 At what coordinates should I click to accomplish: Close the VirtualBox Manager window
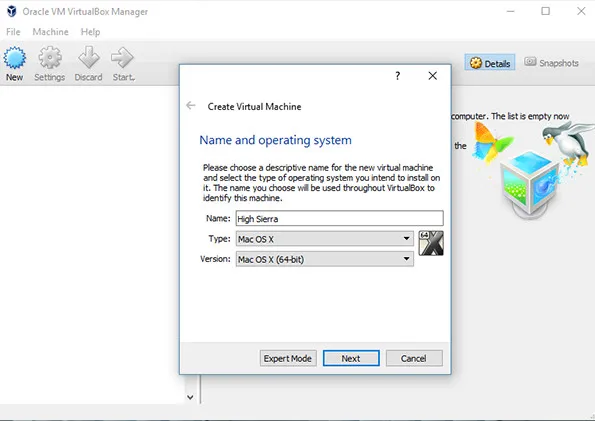click(581, 11)
